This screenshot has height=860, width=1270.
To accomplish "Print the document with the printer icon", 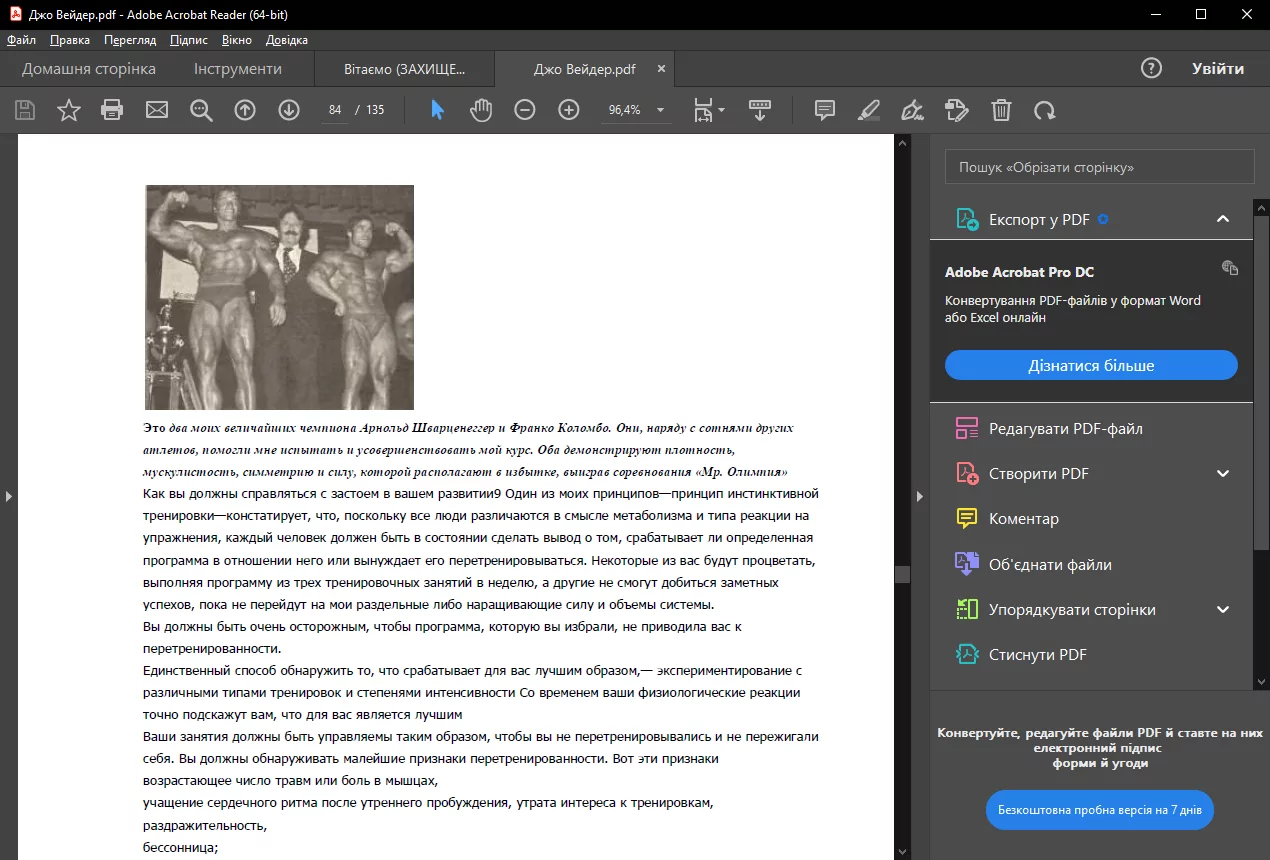I will (112, 110).
